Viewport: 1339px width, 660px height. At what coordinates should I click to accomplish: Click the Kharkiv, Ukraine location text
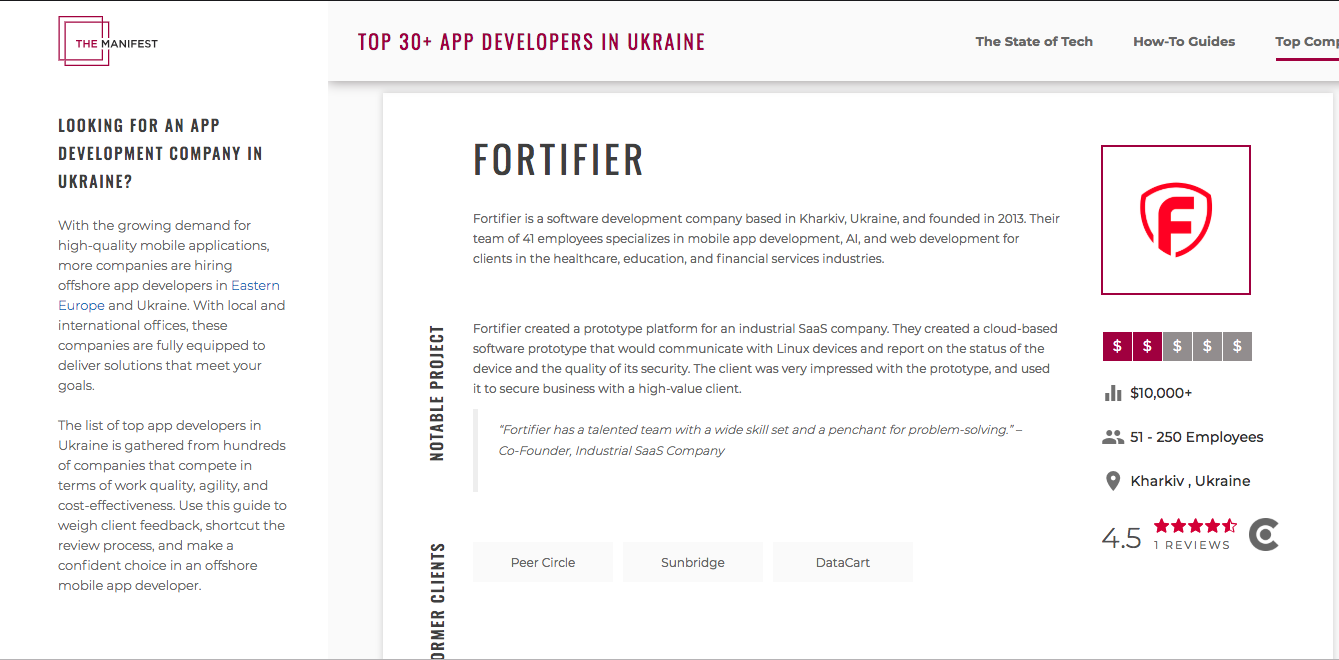click(1191, 481)
